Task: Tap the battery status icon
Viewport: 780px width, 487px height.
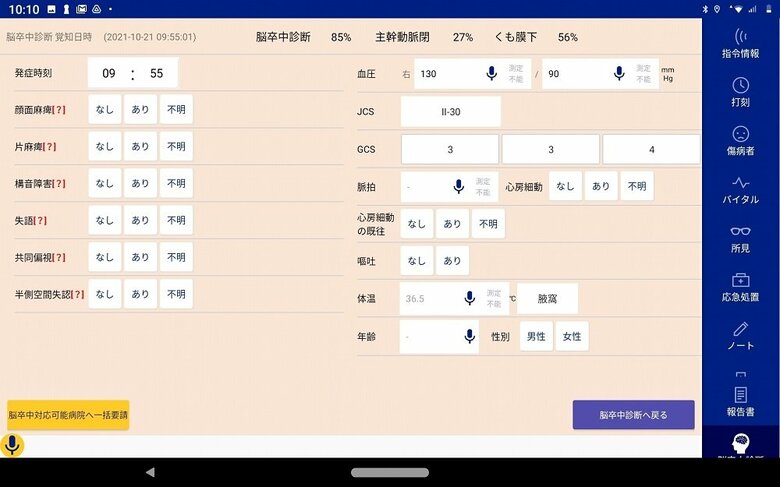Action: pos(769,9)
